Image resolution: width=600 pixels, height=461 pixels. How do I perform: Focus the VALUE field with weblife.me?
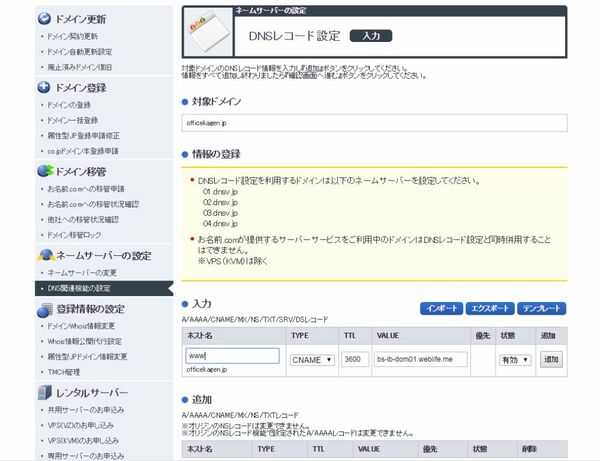pos(421,360)
